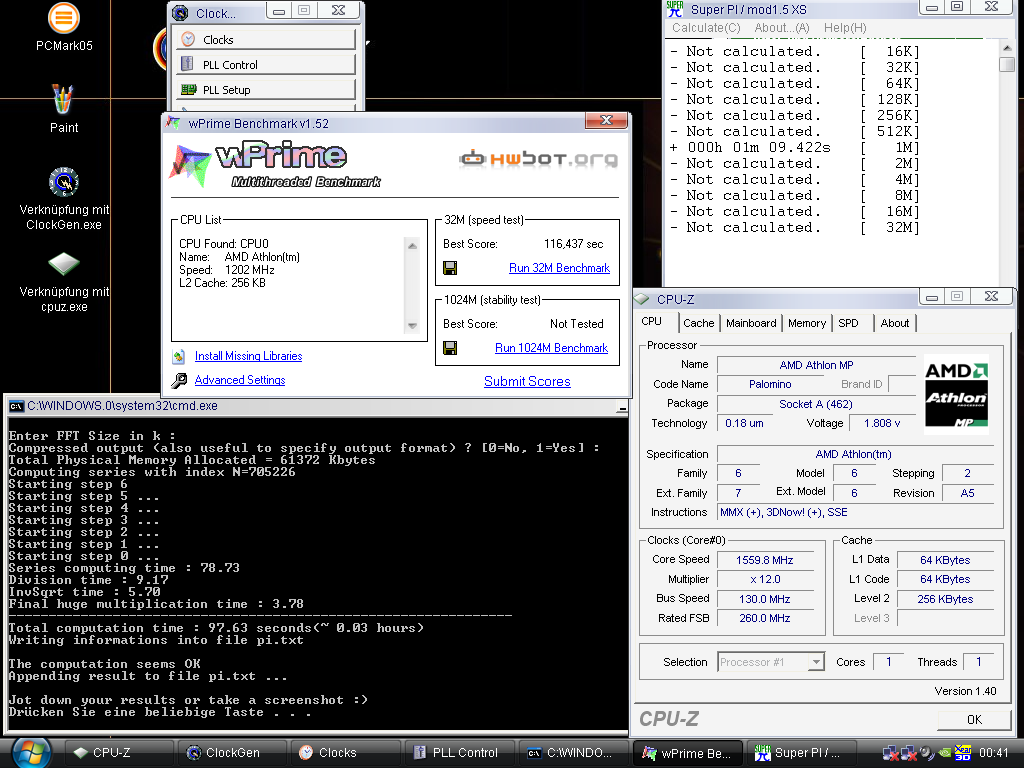
Task: Switch to C:\WINDO... cmd in the taskbar
Action: pyautogui.click(x=573, y=753)
